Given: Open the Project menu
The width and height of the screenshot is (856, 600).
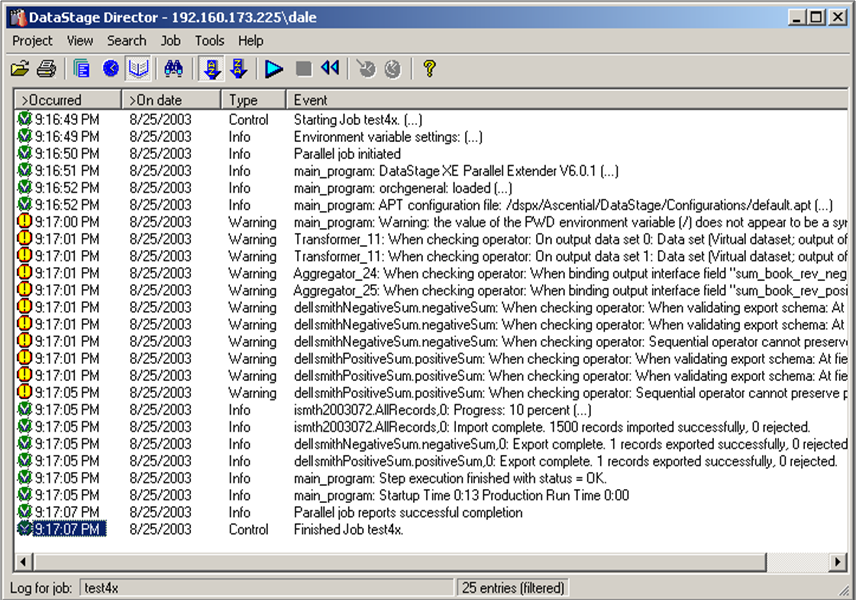Looking at the screenshot, I should coord(32,41).
